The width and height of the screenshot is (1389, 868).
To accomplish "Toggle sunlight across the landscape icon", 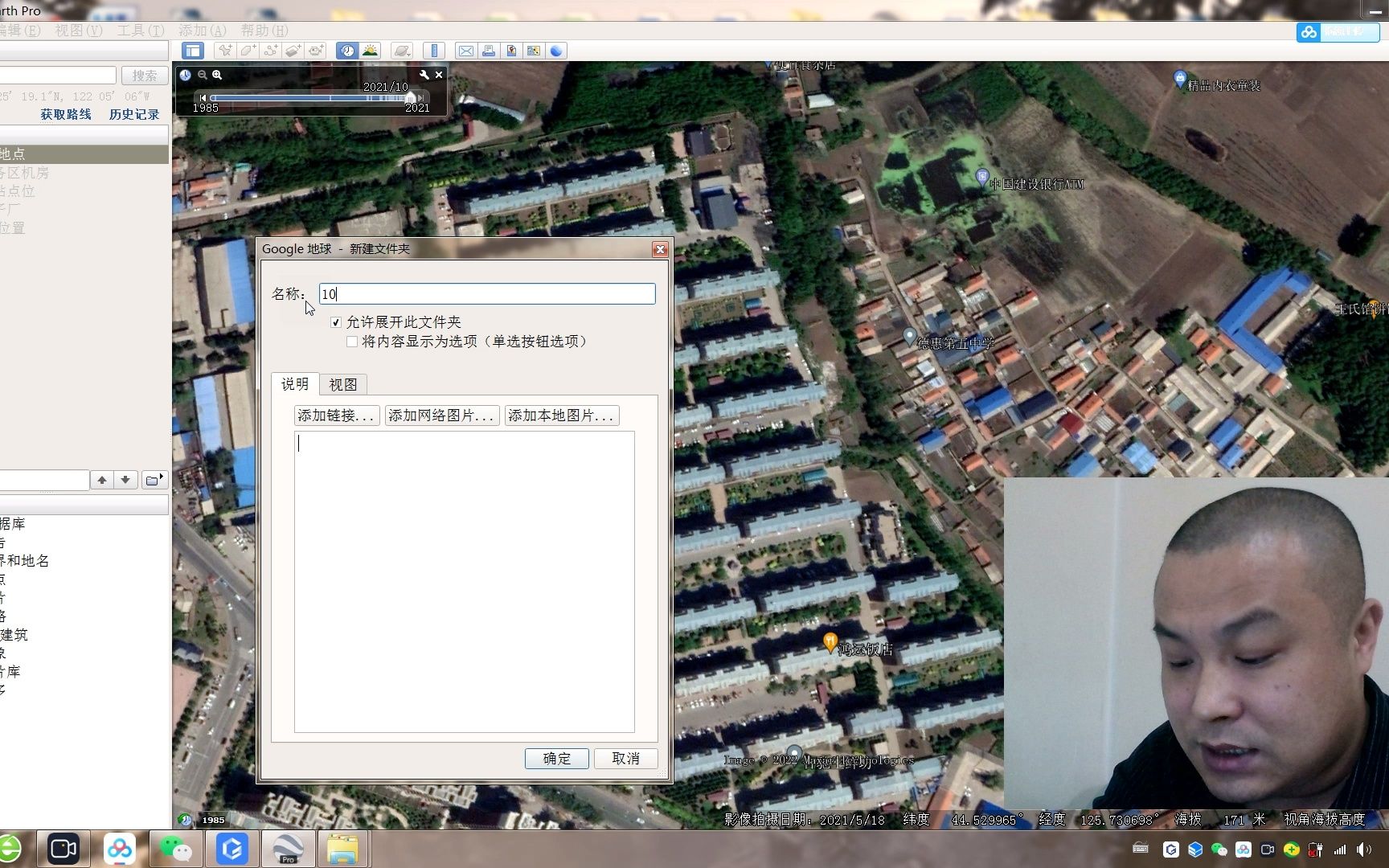I will [x=371, y=51].
